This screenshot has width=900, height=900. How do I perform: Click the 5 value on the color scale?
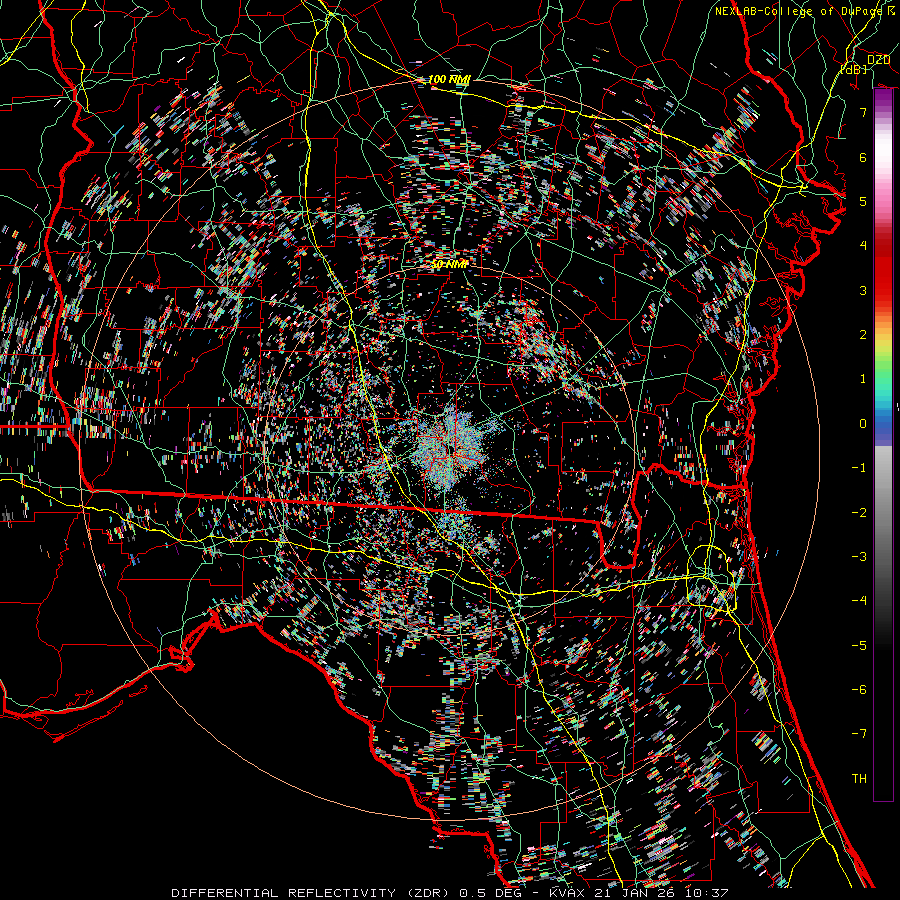(863, 201)
